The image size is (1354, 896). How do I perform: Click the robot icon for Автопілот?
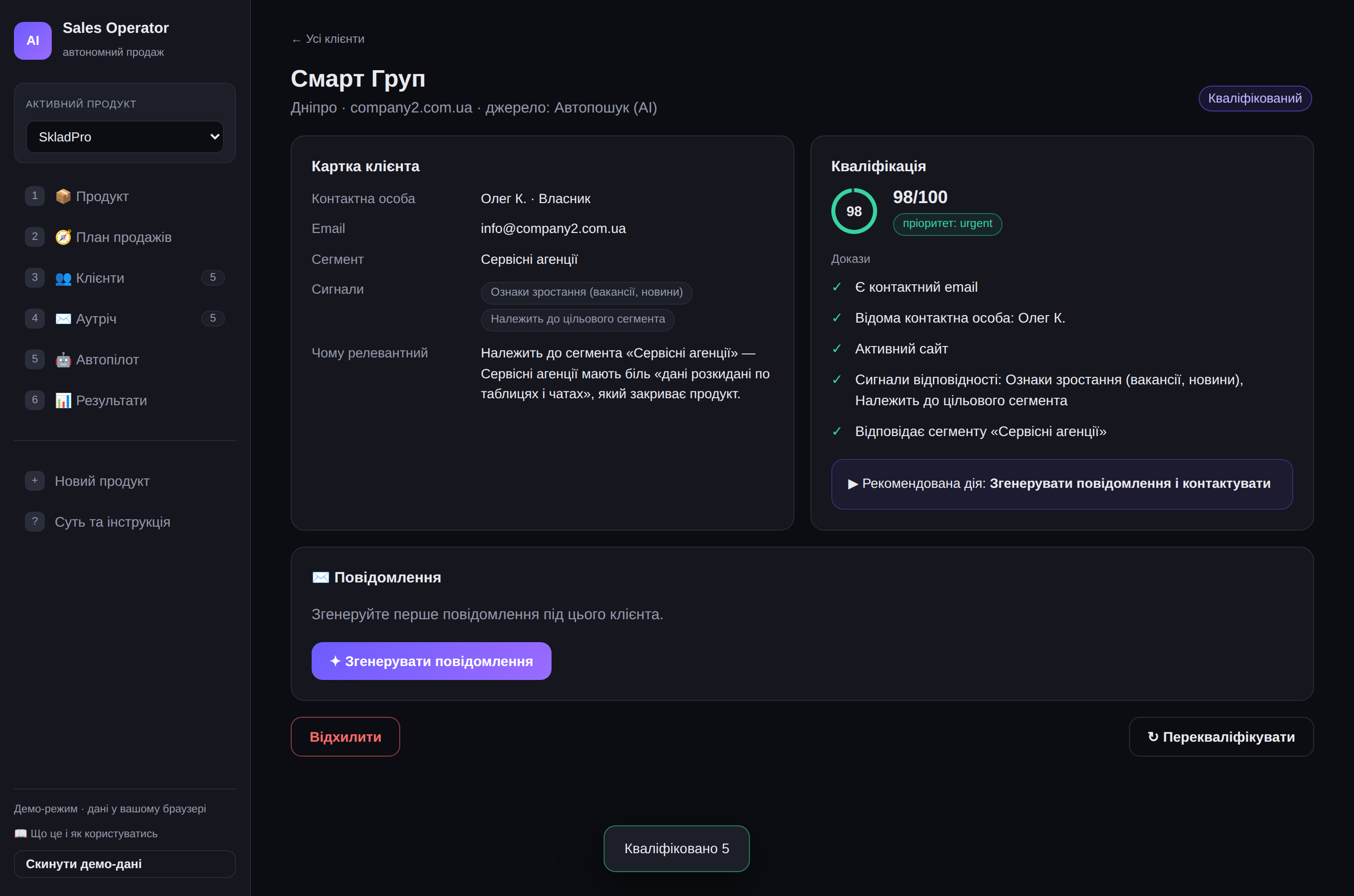63,360
